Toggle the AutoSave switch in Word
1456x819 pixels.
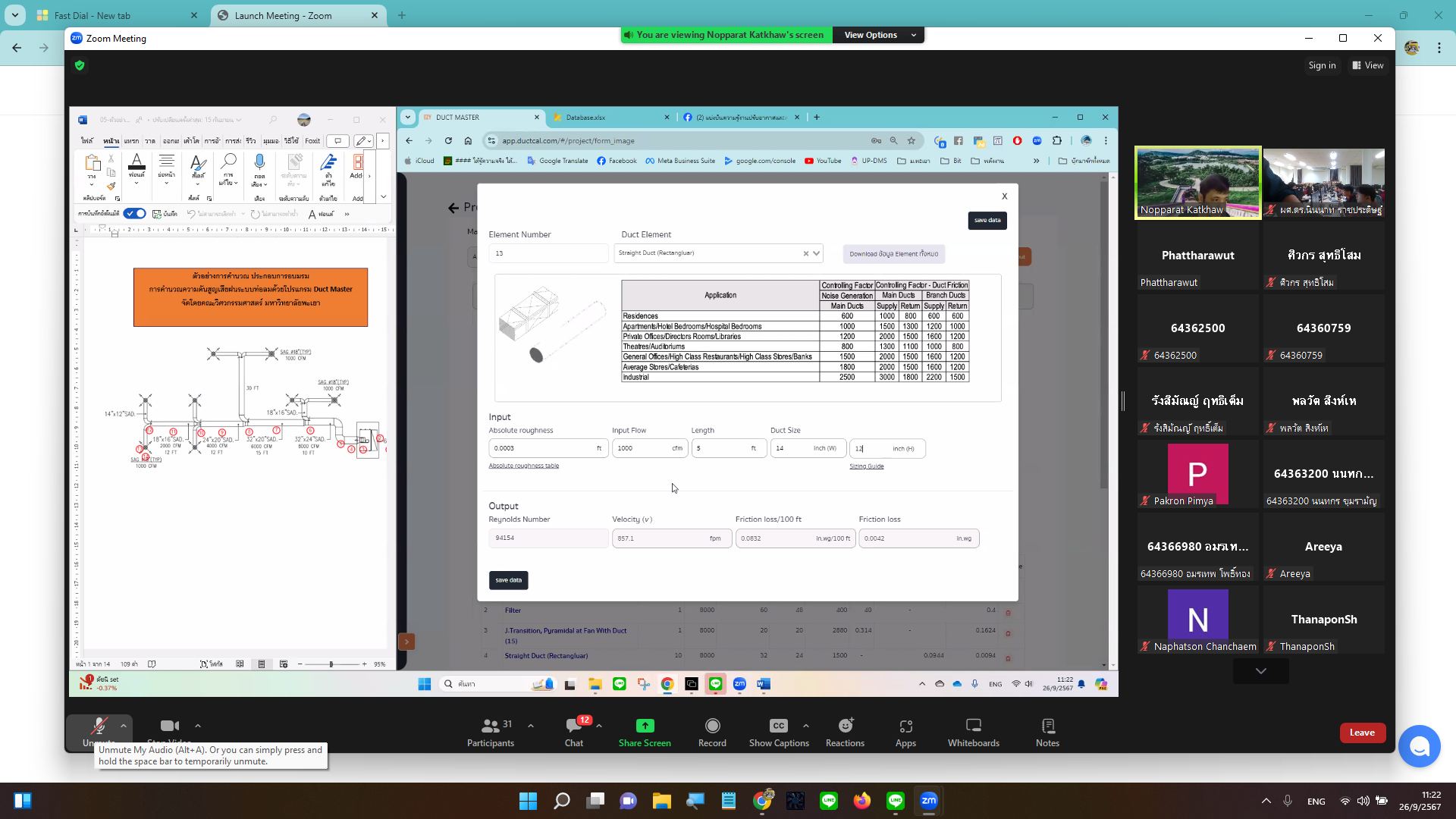(x=135, y=214)
